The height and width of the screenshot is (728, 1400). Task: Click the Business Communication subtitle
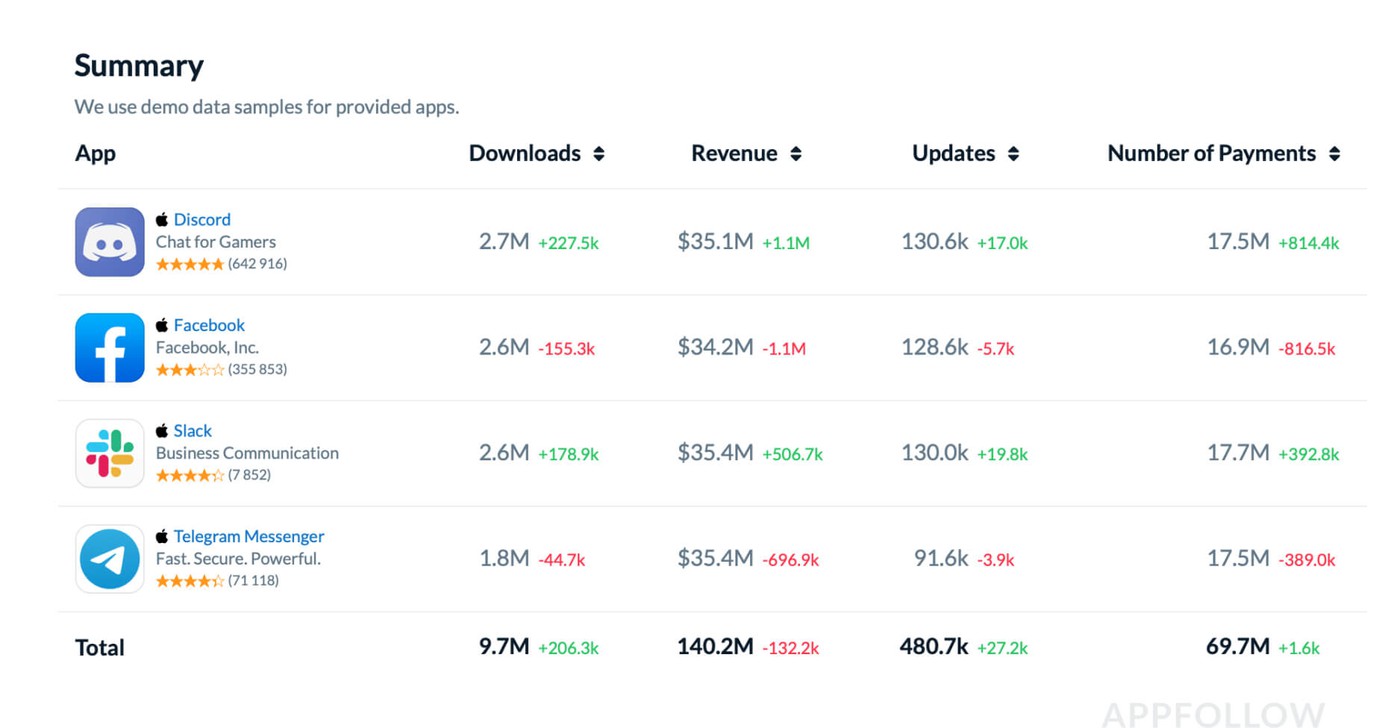pos(247,453)
